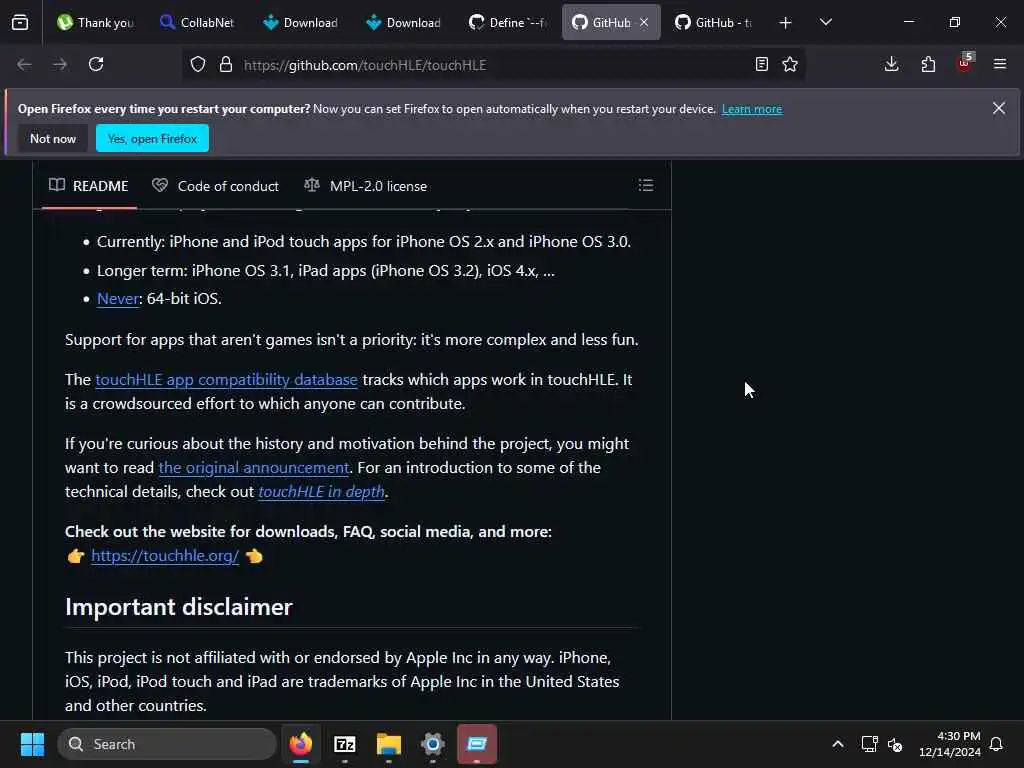Switch to the first Download tab
Viewport: 1024px width, 768px height.
coord(300,22)
